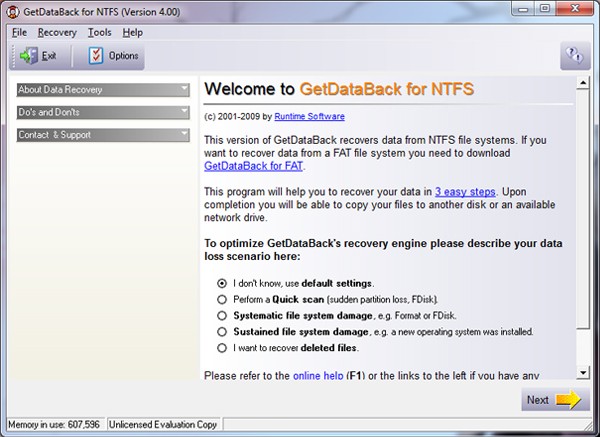600x437 pixels.
Task: Select Perform a Quick scan option
Action: pyautogui.click(x=222, y=299)
